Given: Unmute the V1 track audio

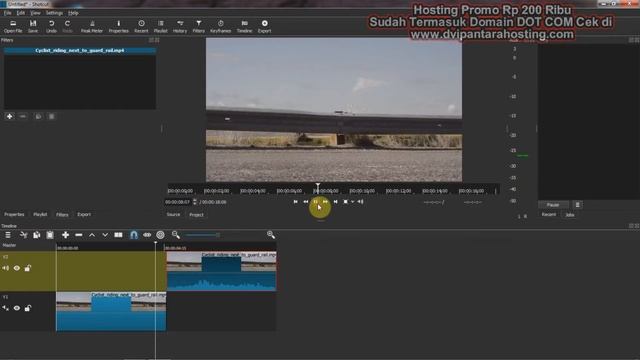Looking at the screenshot, I should click(6, 308).
